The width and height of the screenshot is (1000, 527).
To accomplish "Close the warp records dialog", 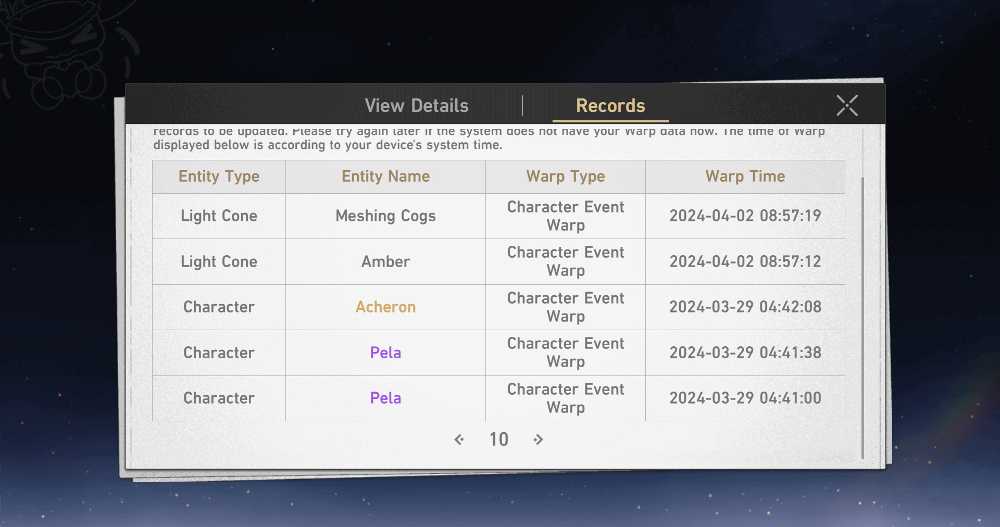I will pyautogui.click(x=847, y=105).
